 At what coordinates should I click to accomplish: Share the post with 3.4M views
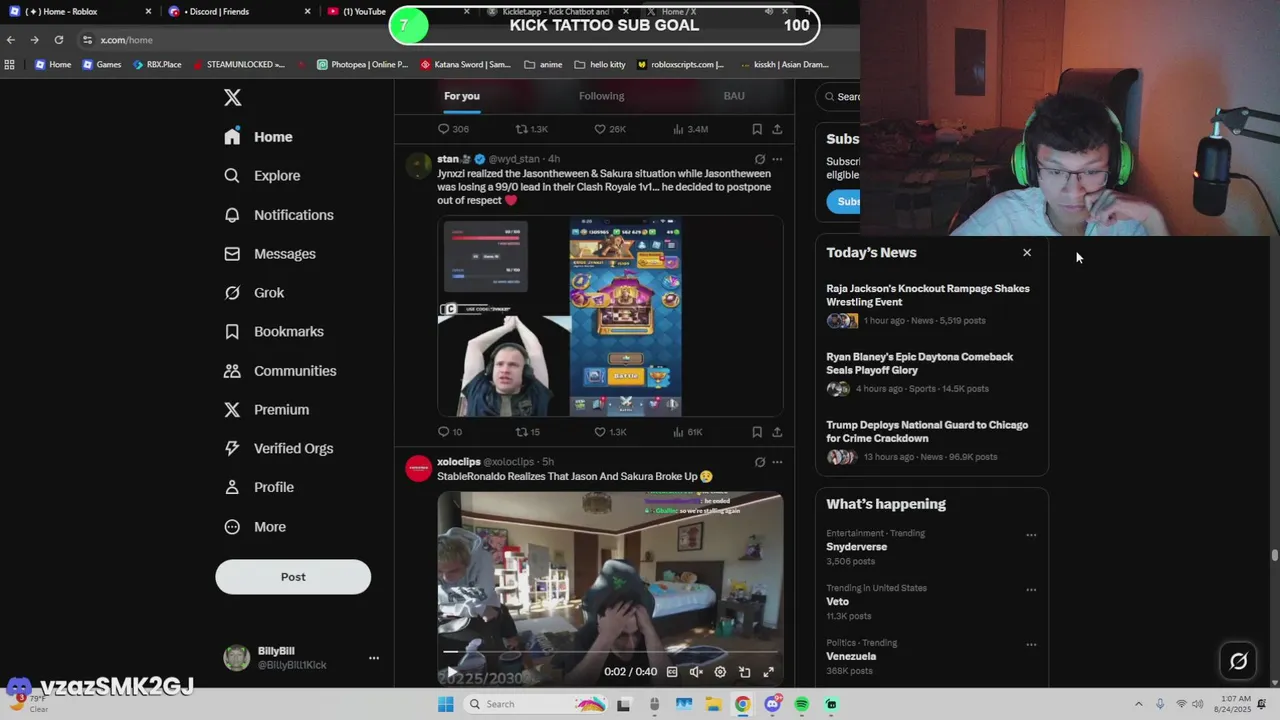(x=777, y=129)
